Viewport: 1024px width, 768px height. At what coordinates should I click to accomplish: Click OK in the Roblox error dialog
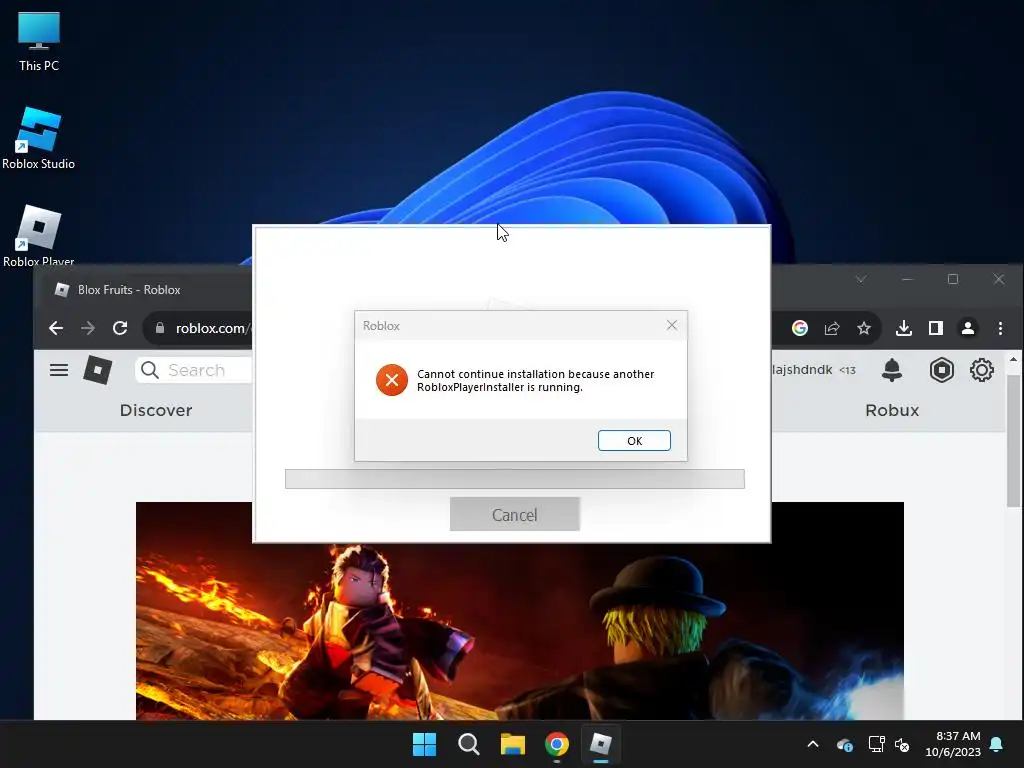click(x=634, y=441)
